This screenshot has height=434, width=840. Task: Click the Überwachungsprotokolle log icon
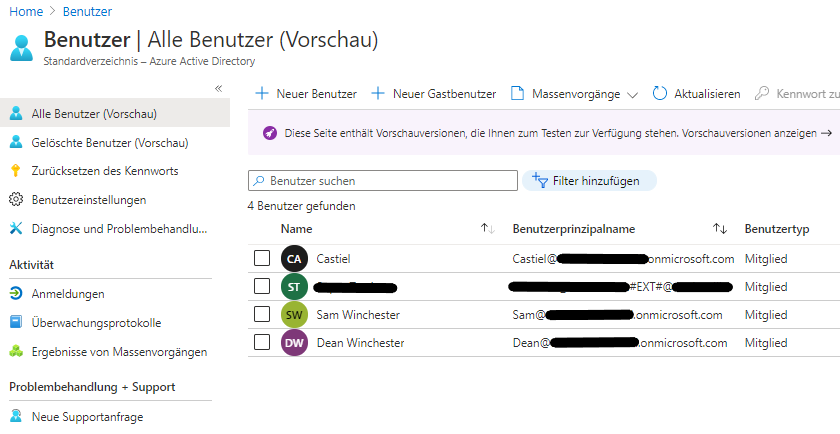click(16, 322)
